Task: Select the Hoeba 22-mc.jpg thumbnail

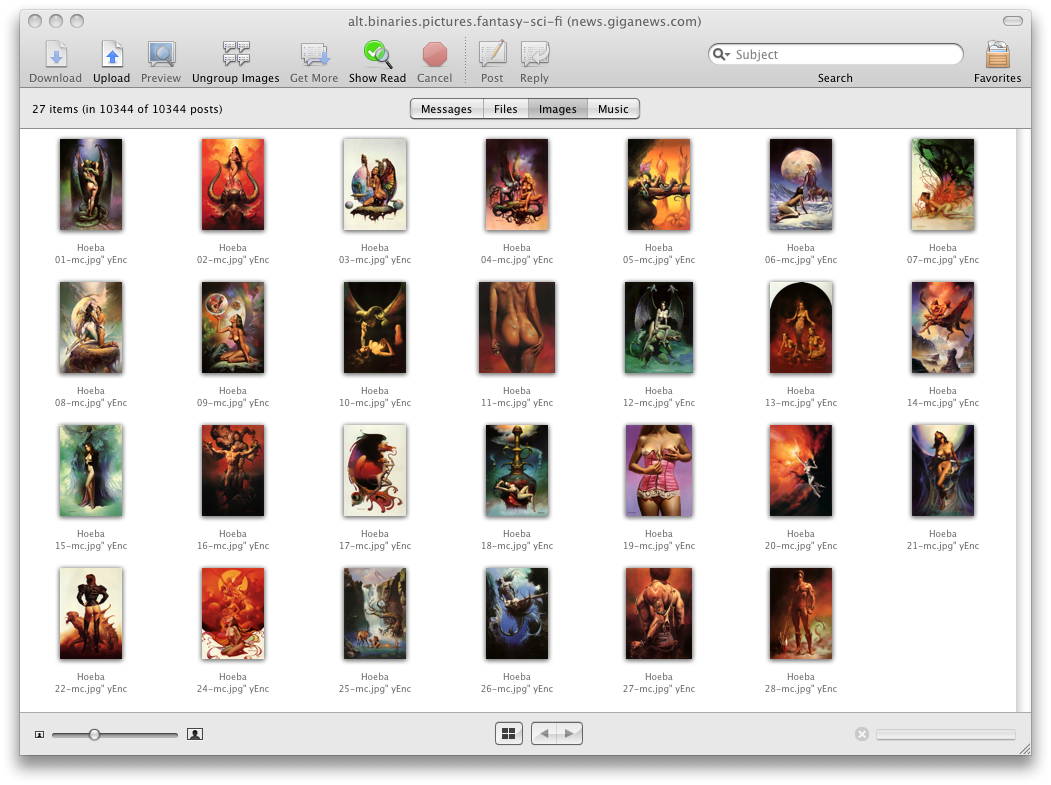Action: tap(91, 613)
